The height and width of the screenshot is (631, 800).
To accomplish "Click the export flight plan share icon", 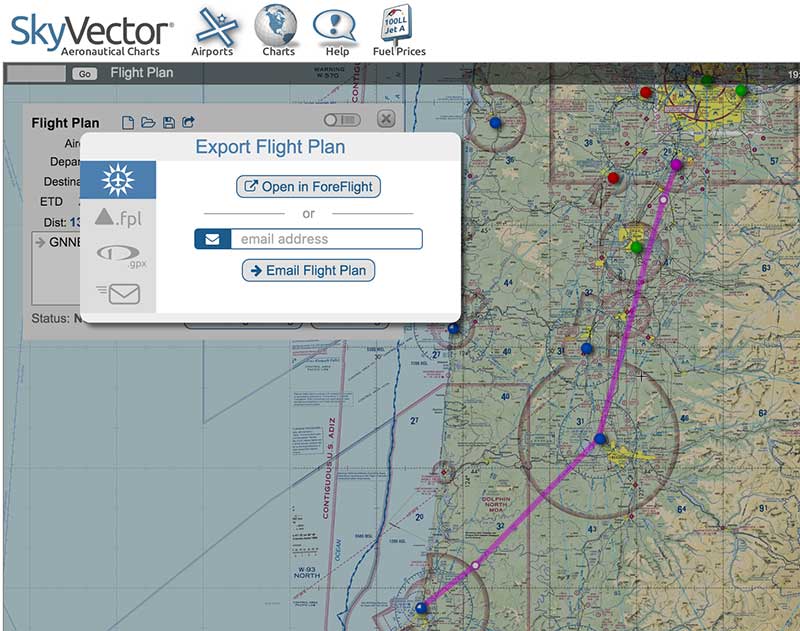I will [x=188, y=122].
